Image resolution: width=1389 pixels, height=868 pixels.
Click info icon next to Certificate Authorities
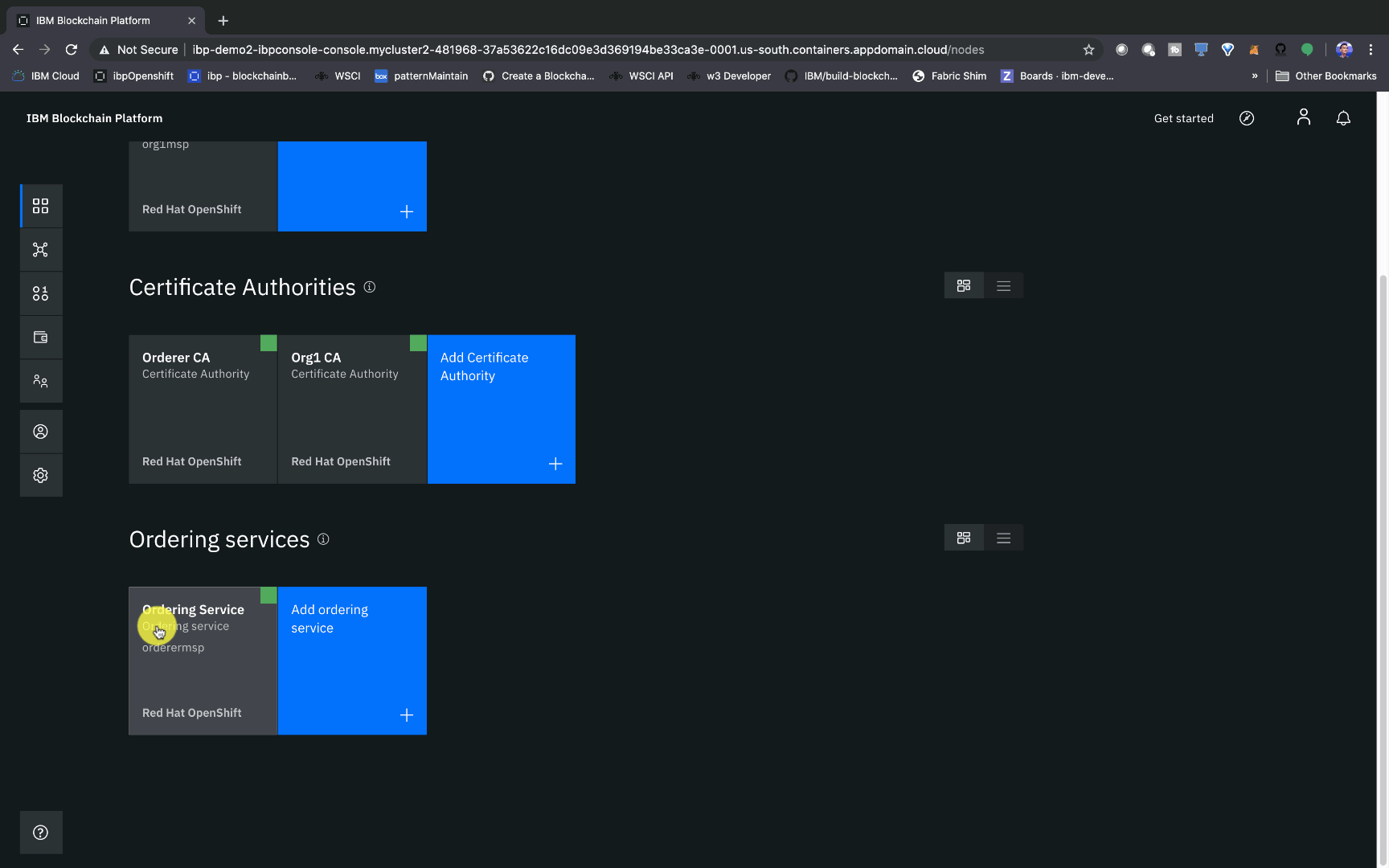(x=370, y=287)
